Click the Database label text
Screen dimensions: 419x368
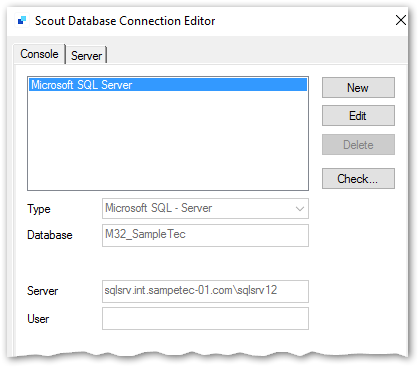click(x=50, y=235)
